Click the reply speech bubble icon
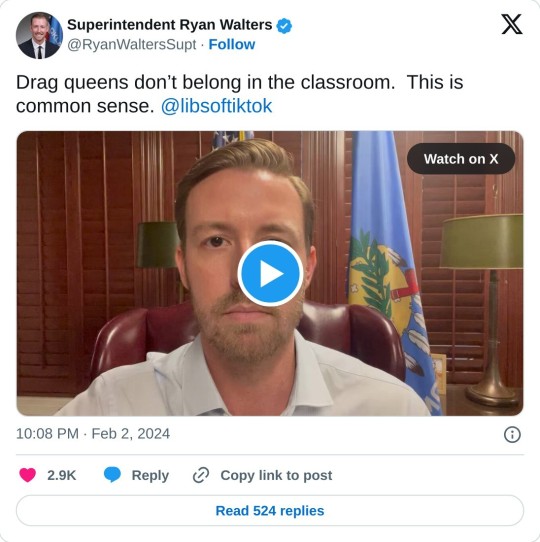Viewport: 540px width, 542px height. [112, 475]
